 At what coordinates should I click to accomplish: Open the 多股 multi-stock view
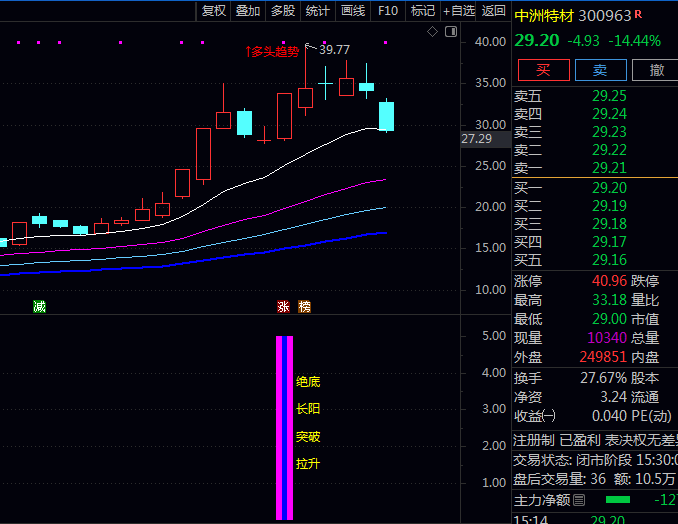pos(283,11)
